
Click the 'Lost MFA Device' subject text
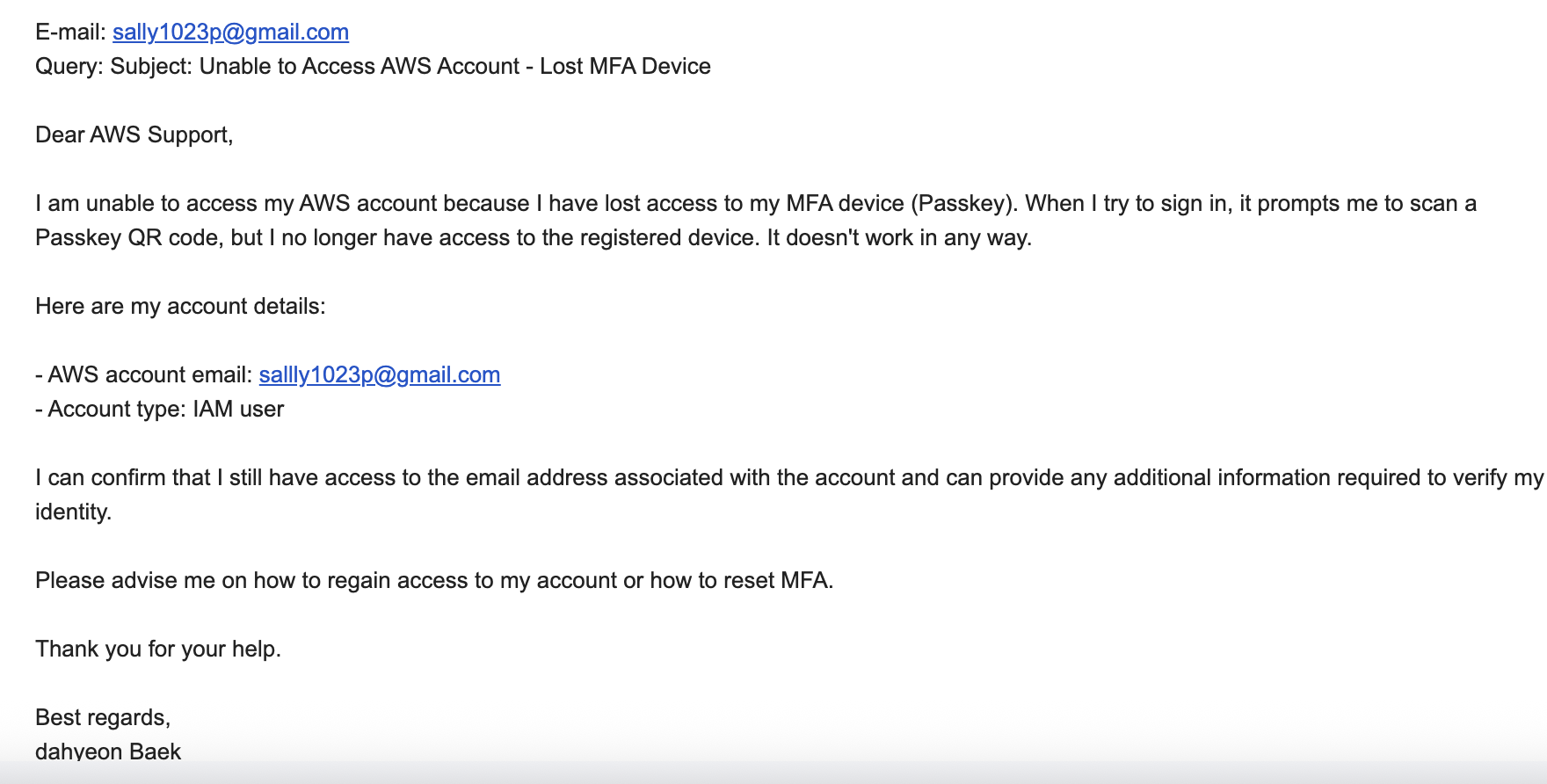[625, 67]
